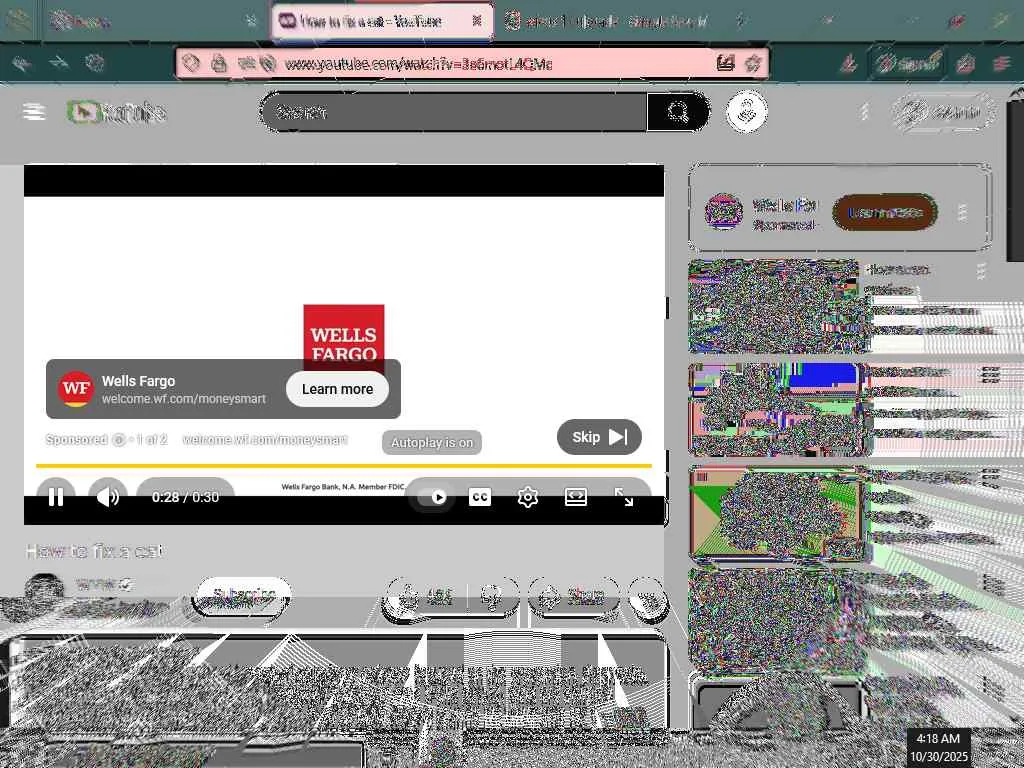The width and height of the screenshot is (1024, 768).
Task: Switch the player autoplay toggle
Action: (432, 498)
